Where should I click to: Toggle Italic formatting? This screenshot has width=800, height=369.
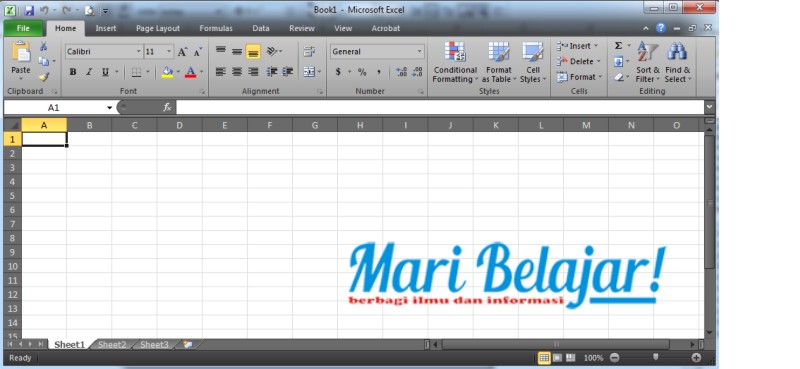coord(89,72)
